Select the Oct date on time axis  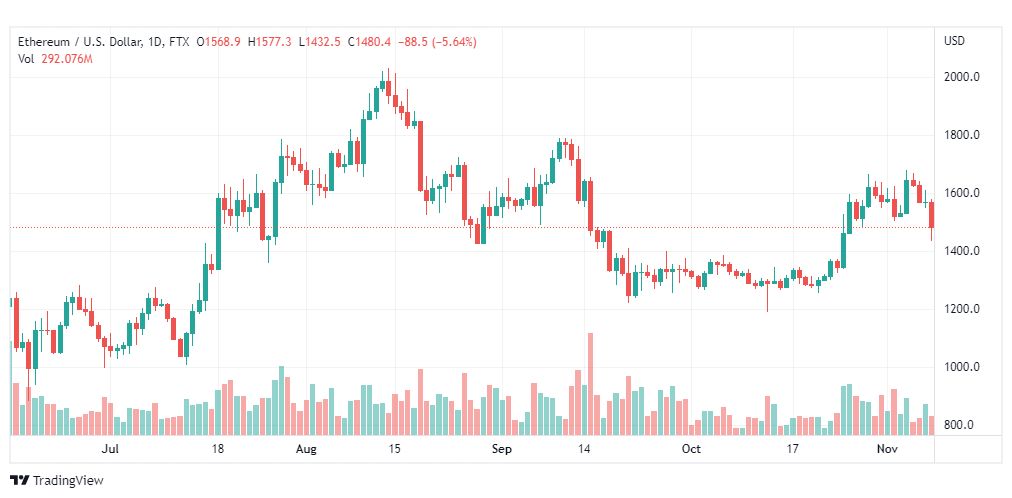pyautogui.click(x=691, y=450)
